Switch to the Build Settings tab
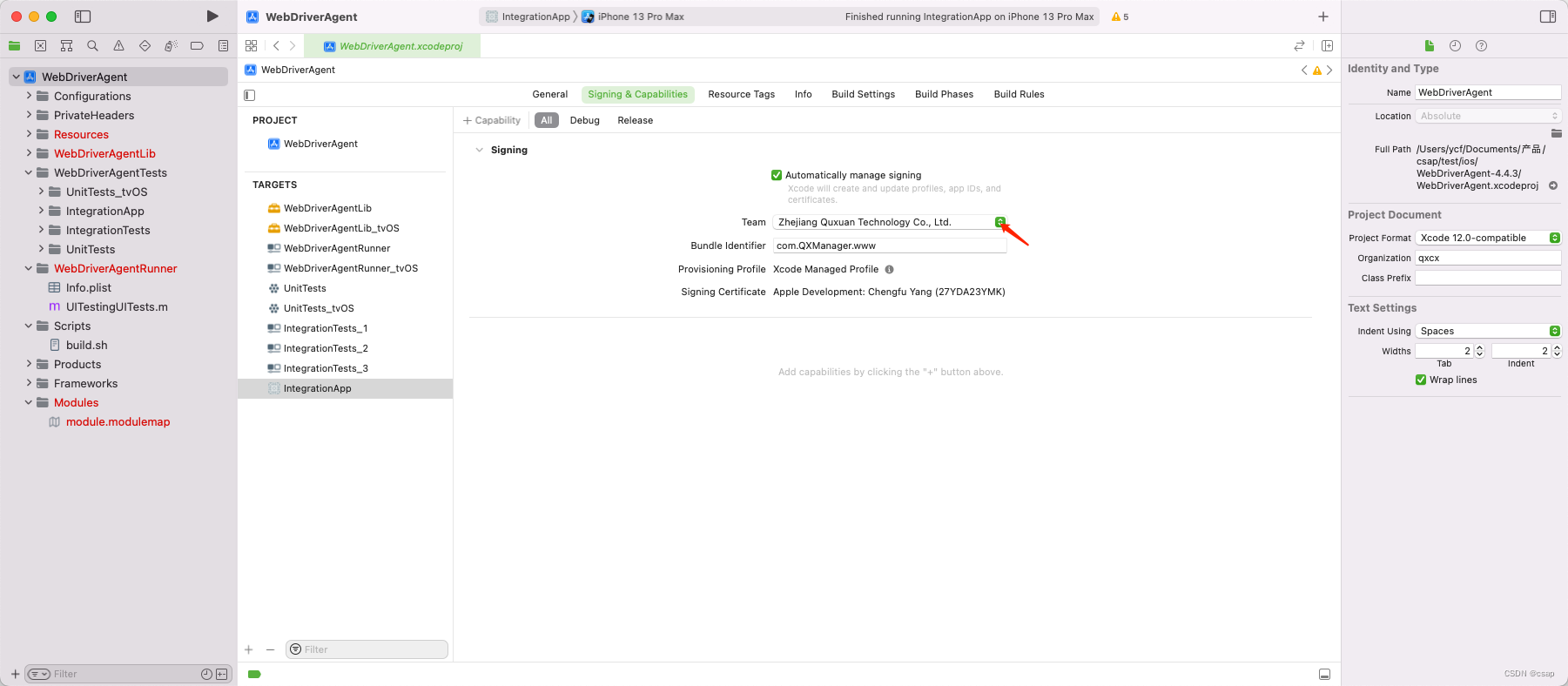Screen dimensions: 1568x686 tap(863, 94)
